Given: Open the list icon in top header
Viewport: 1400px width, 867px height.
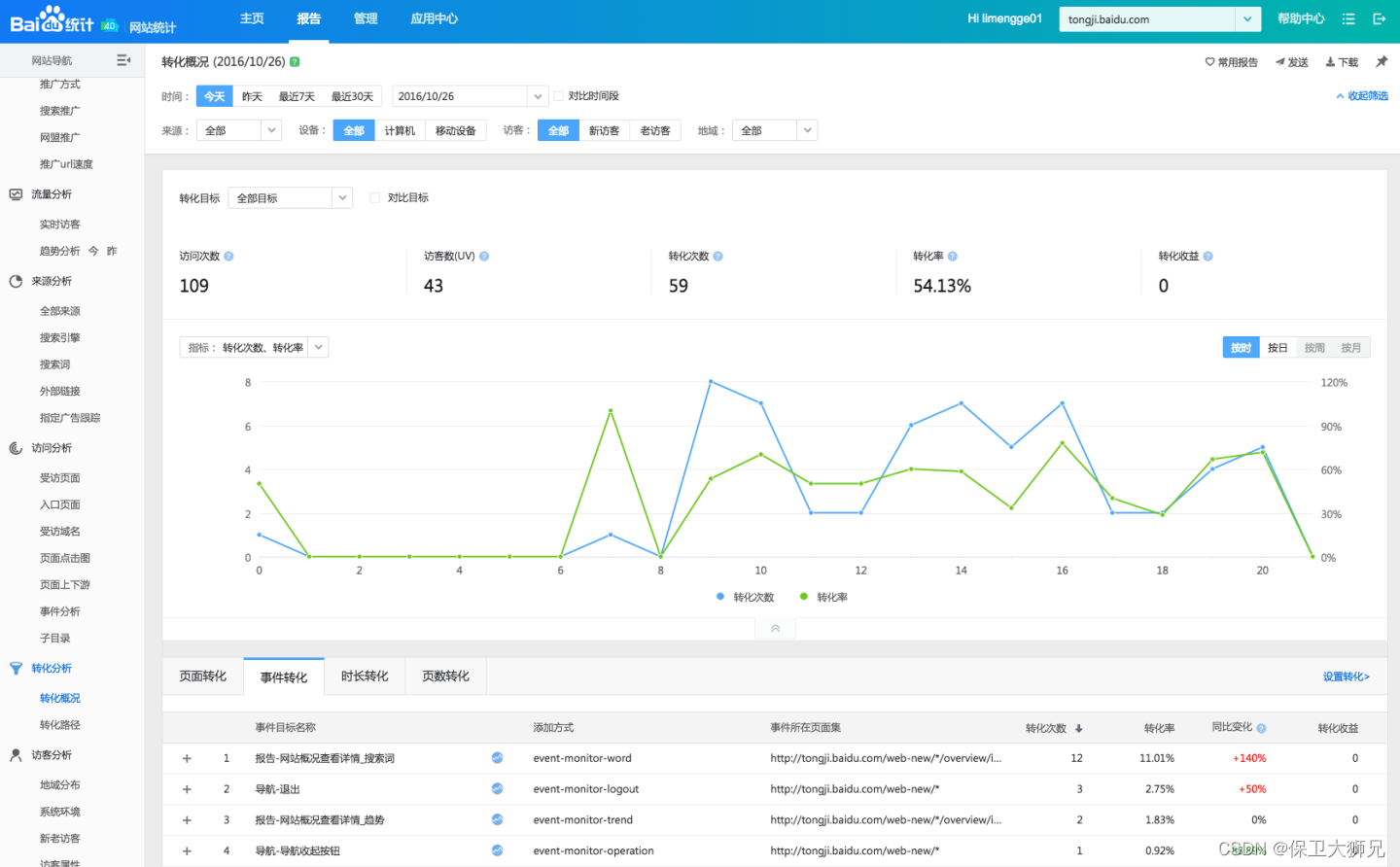Looking at the screenshot, I should [1348, 18].
